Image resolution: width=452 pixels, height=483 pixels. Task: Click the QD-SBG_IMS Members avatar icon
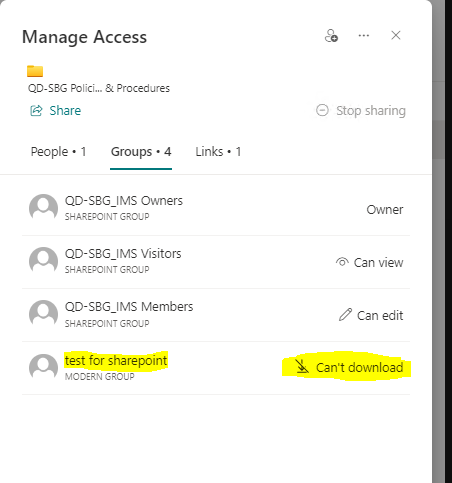tap(43, 313)
